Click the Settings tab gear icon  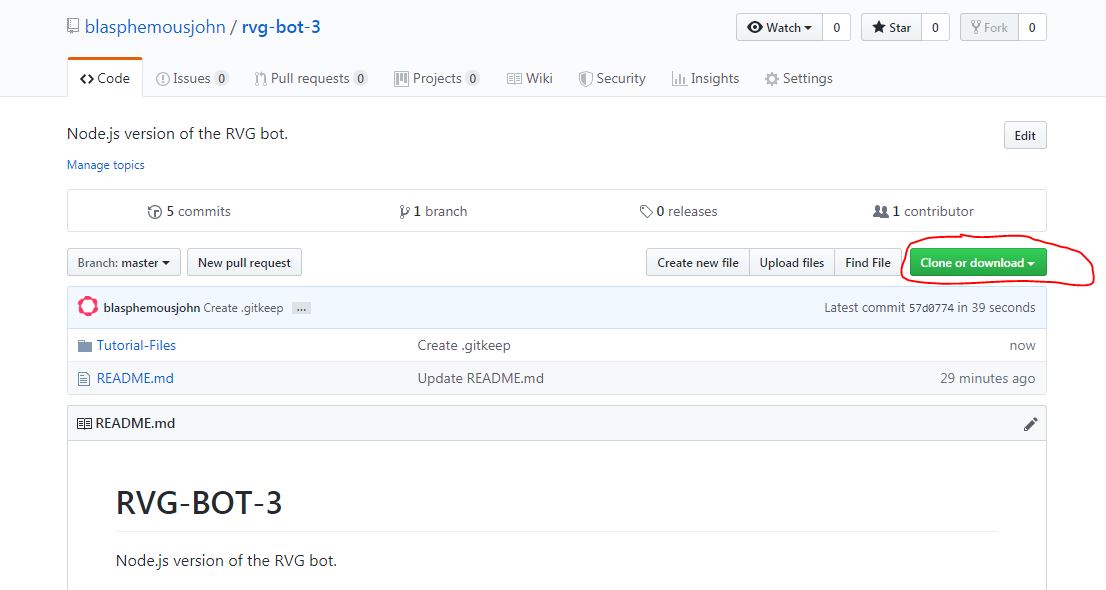tap(772, 79)
